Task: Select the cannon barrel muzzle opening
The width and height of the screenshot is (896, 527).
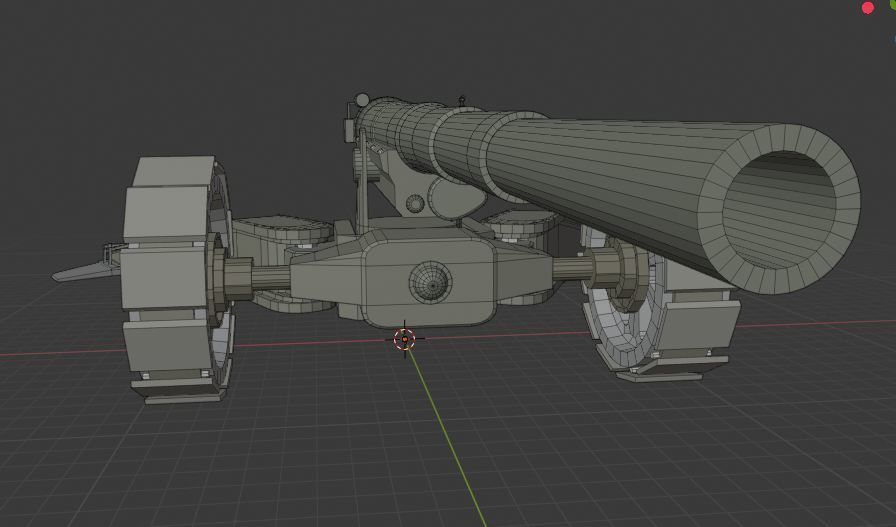Action: pyautogui.click(x=779, y=210)
